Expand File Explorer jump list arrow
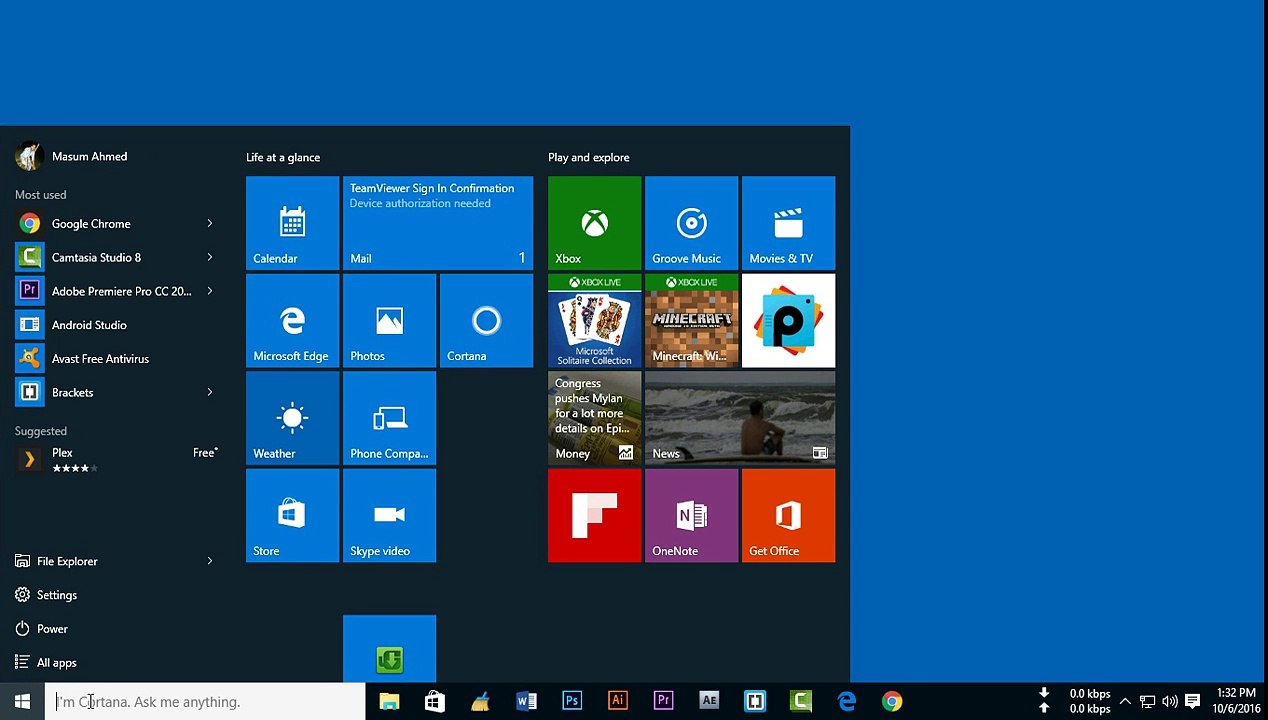 click(210, 561)
